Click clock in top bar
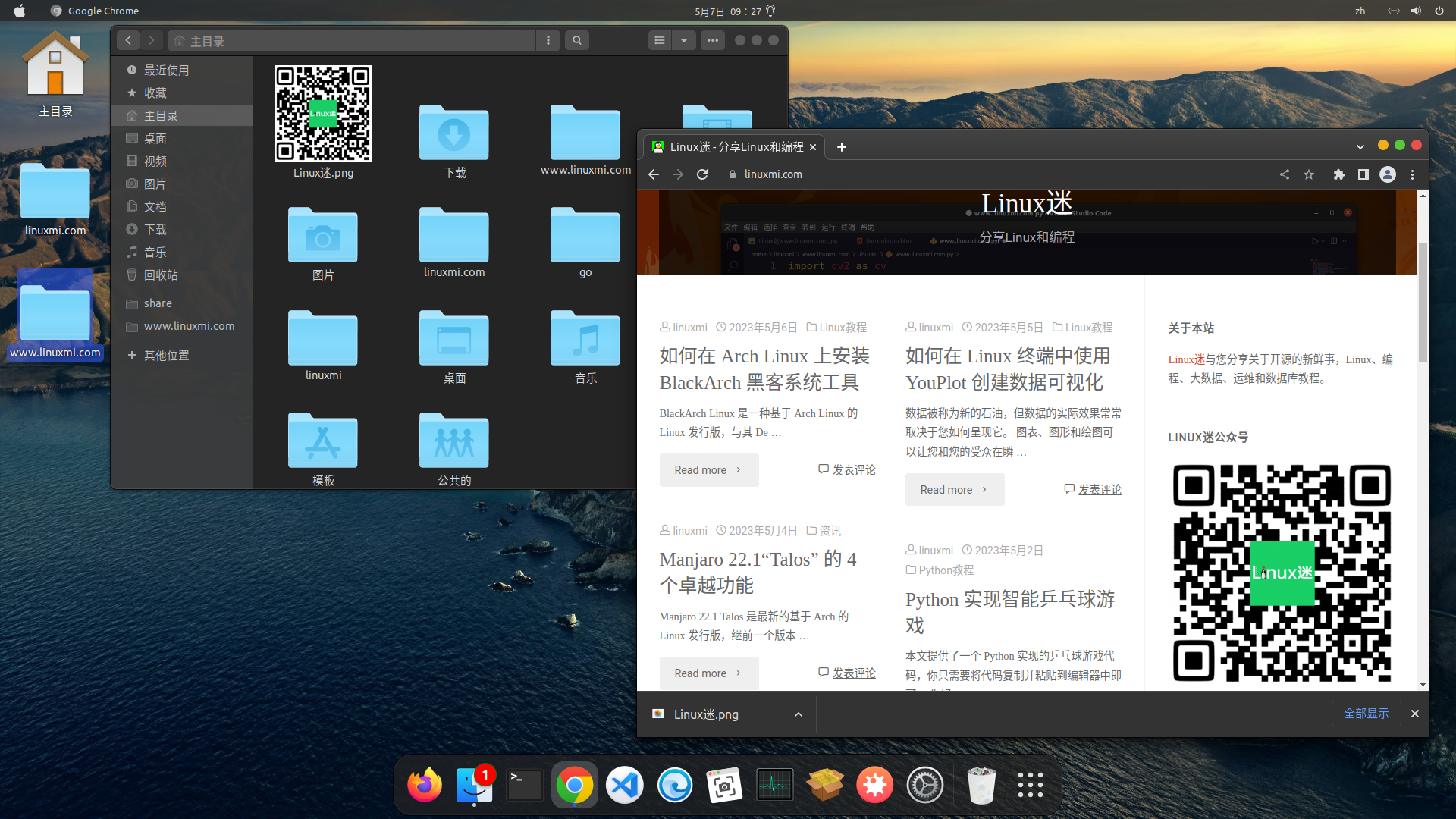This screenshot has height=819, width=1456. click(x=728, y=11)
